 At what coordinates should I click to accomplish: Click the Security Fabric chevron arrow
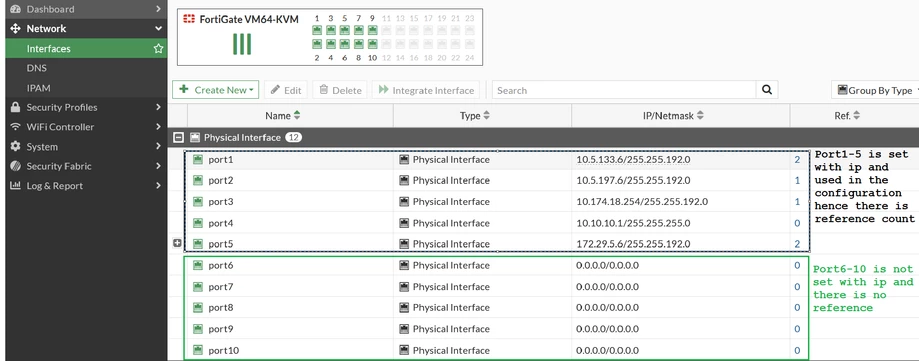pos(158,166)
